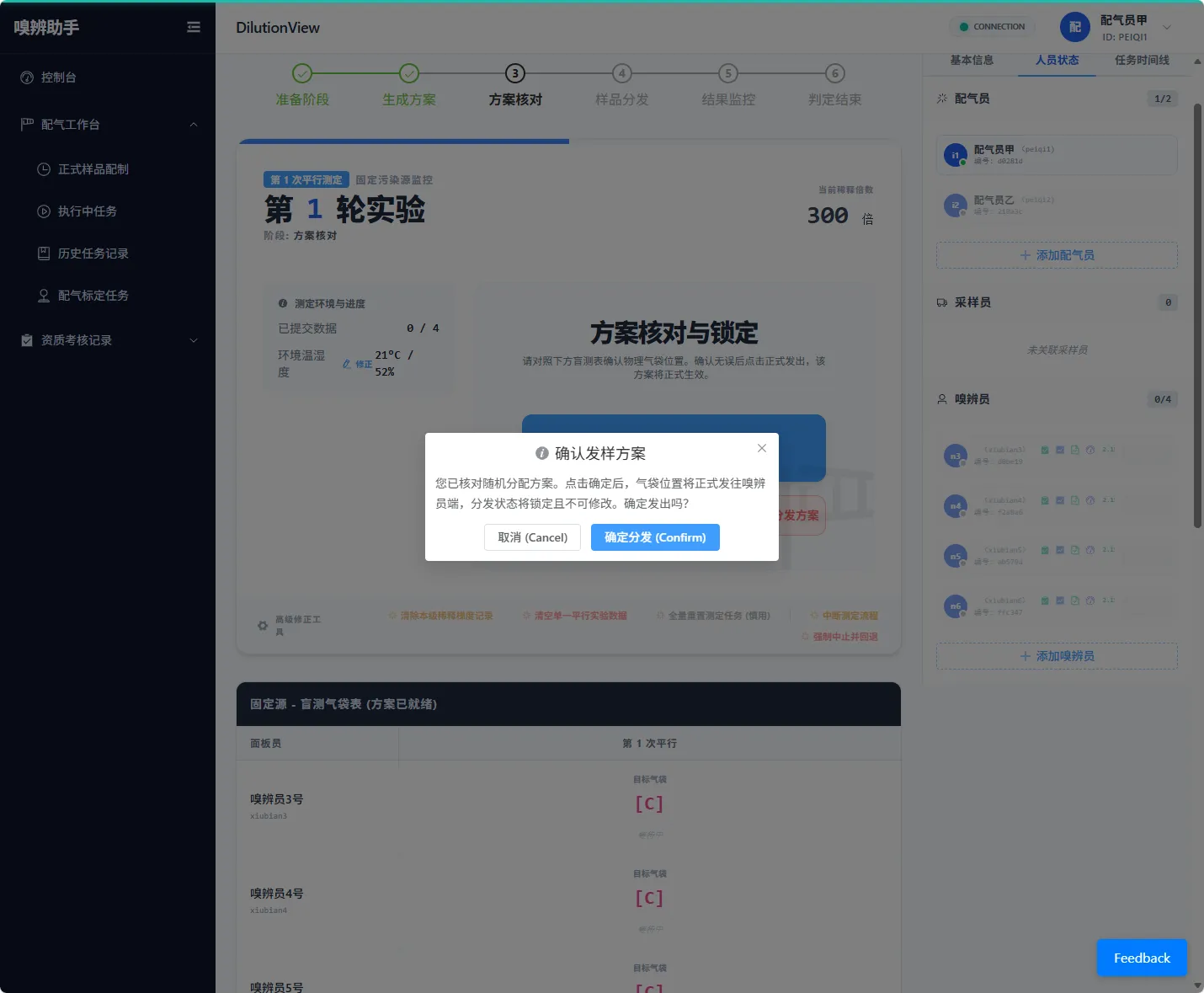Click 清空单一平行实验数据 link
1204x993 pixels.
point(575,616)
